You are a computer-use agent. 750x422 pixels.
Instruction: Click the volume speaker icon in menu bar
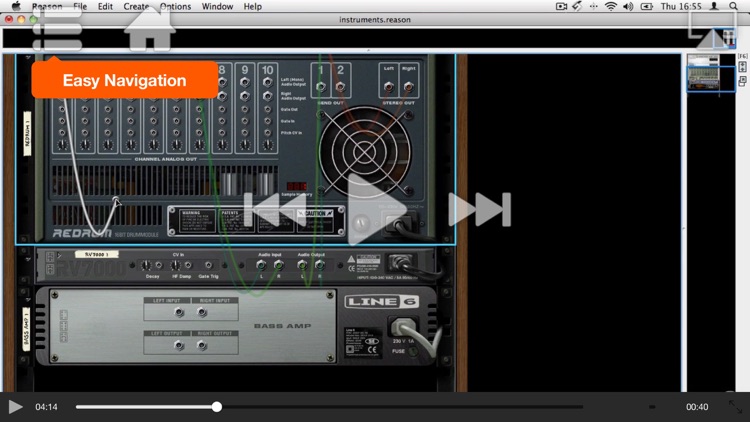click(628, 6)
